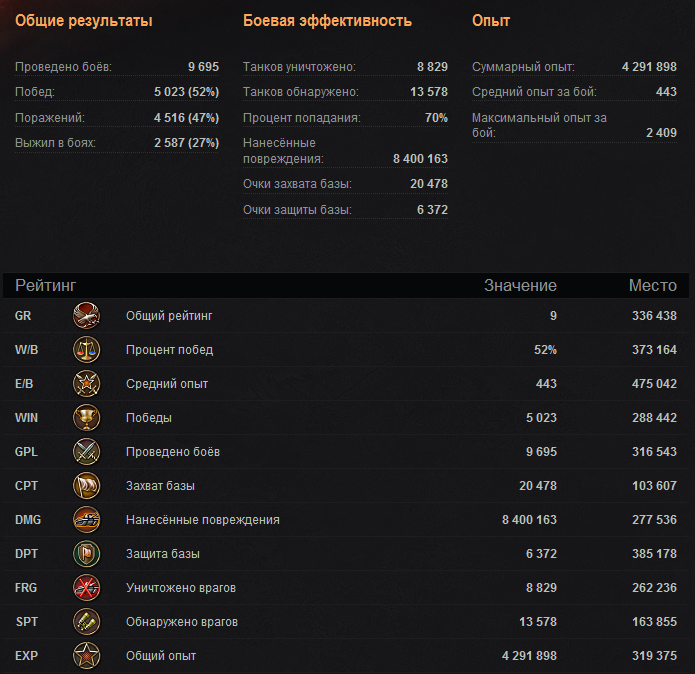Select the Боевая эффективность section heading

[327, 21]
